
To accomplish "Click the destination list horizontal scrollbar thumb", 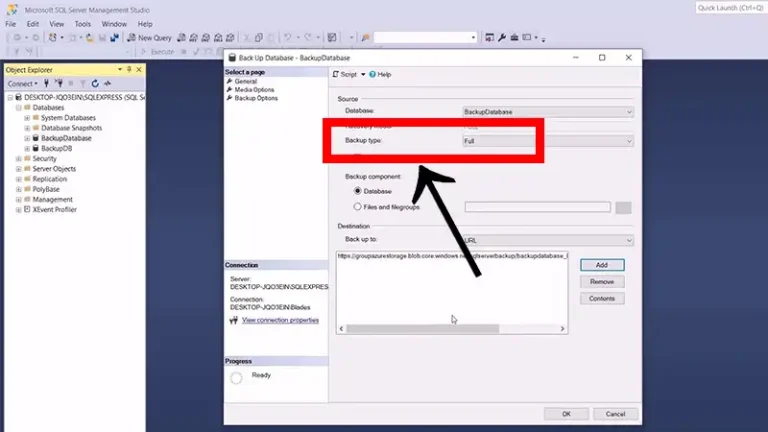I will coord(423,329).
